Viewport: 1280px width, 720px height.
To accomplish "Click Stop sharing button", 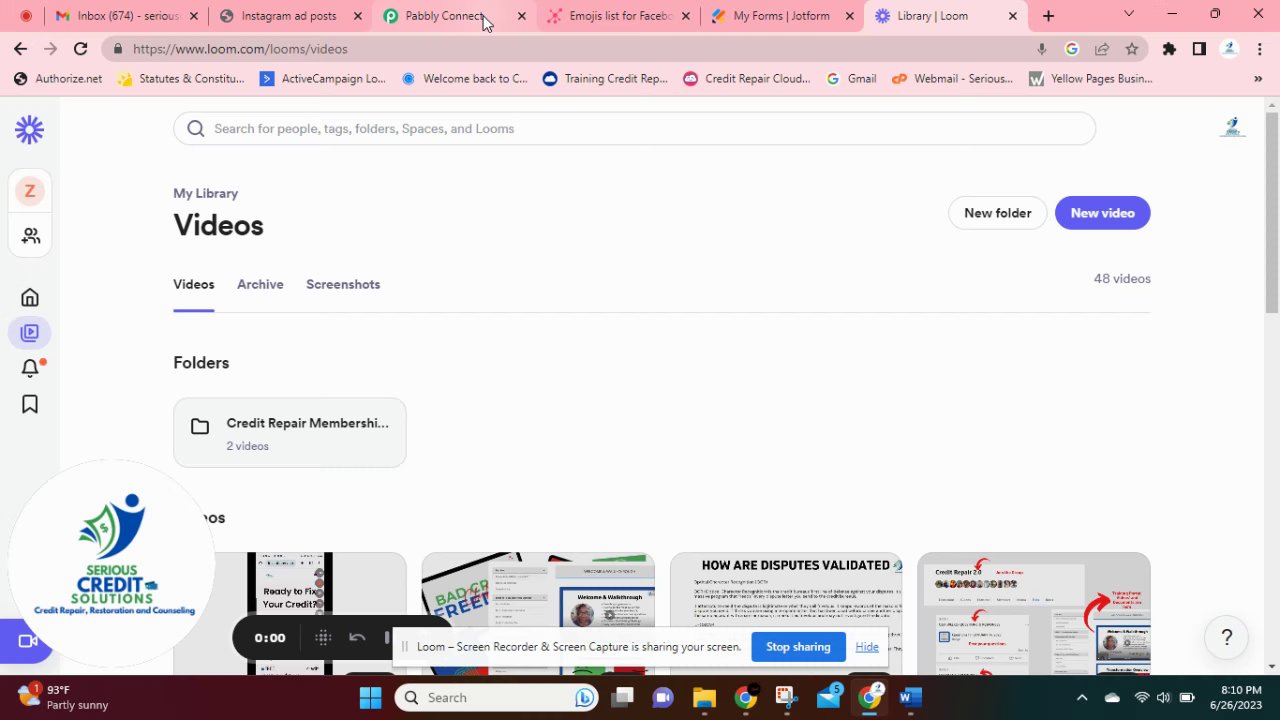I will coord(798,647).
